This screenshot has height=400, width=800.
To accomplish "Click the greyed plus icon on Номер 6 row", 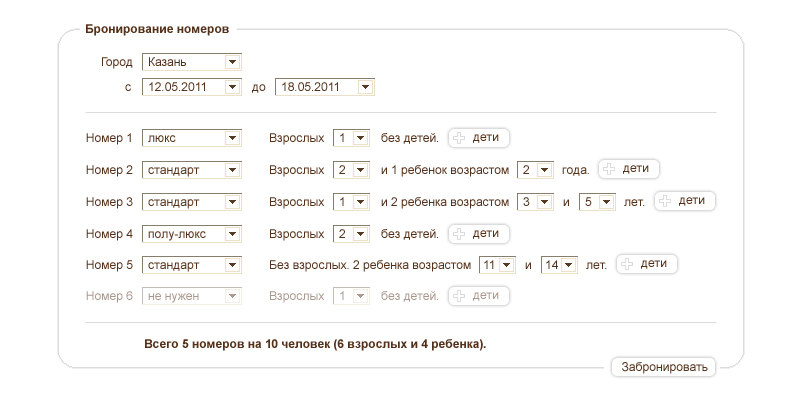I will pyautogui.click(x=460, y=296).
